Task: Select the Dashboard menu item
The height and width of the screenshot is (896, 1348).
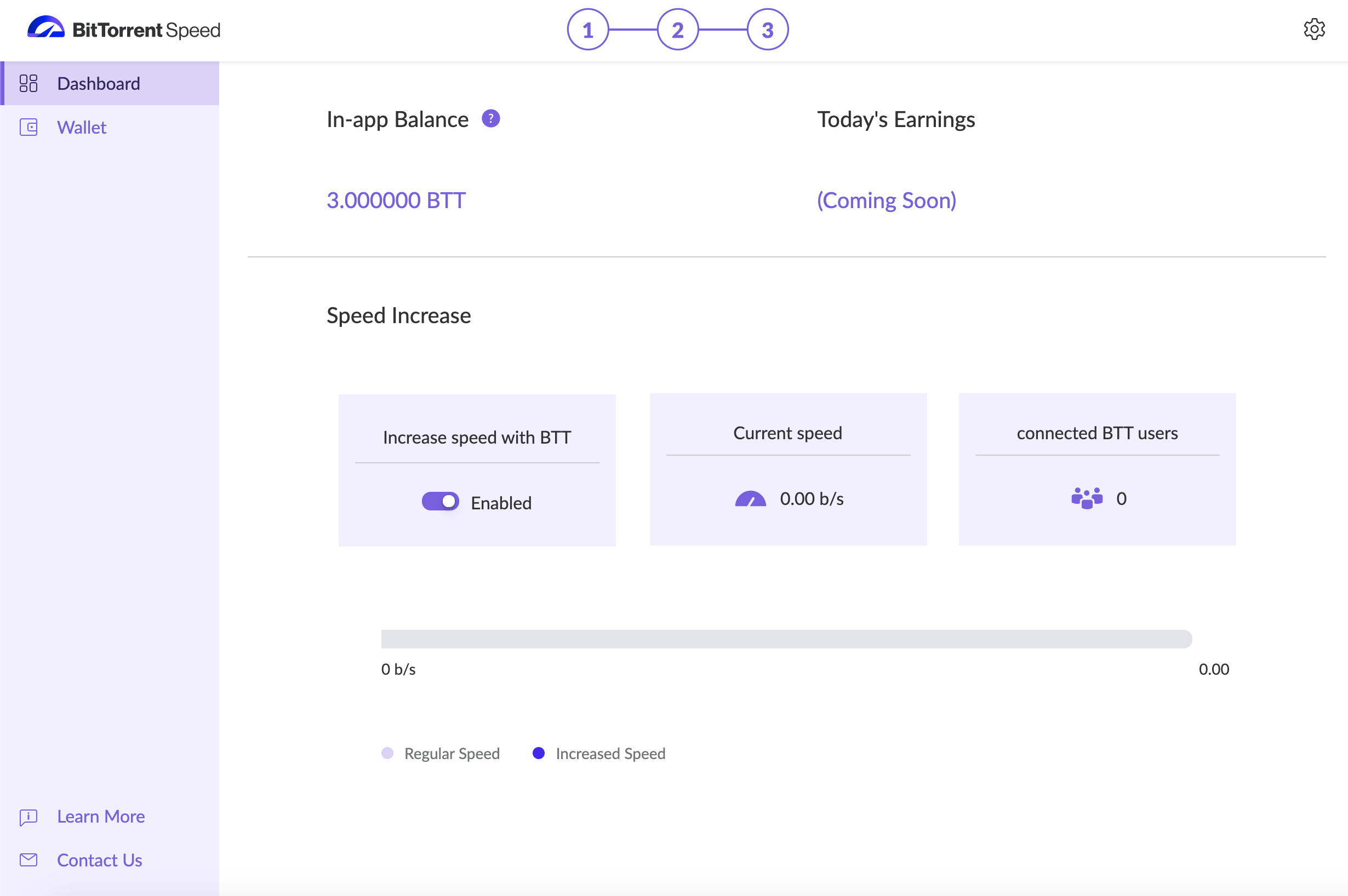Action: pos(98,83)
